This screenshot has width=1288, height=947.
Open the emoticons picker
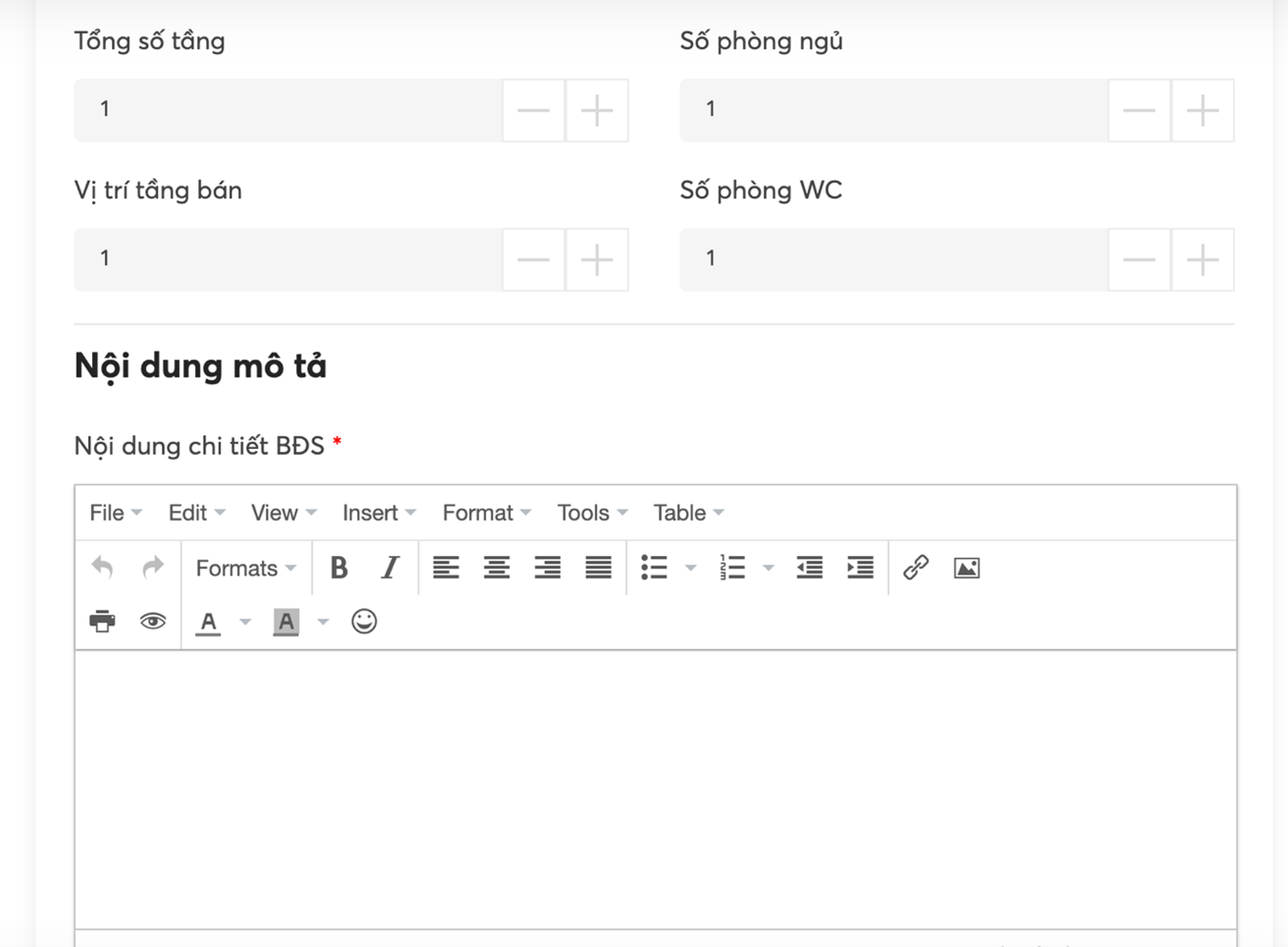365,622
